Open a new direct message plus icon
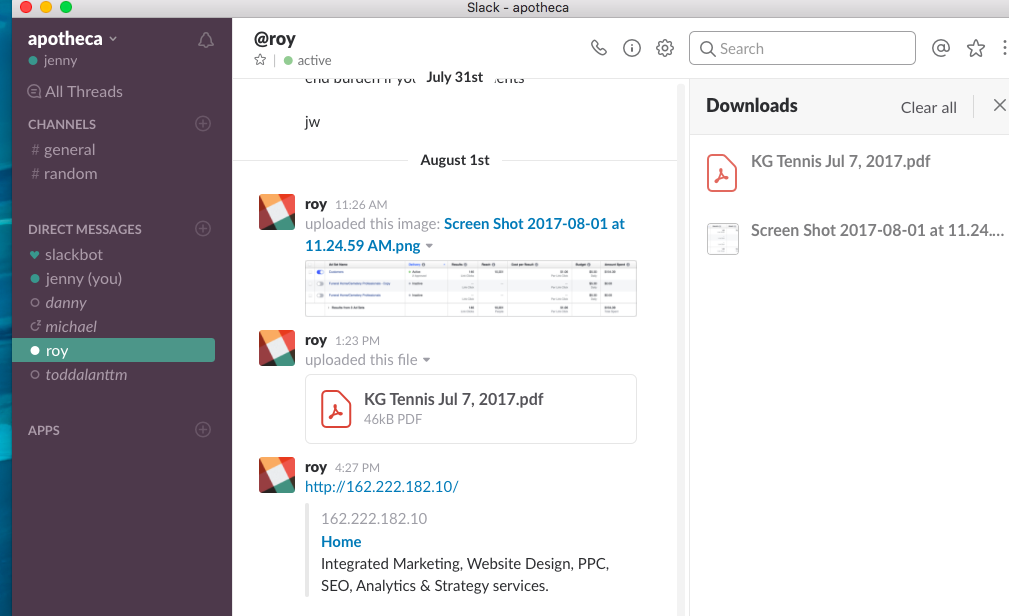The width and height of the screenshot is (1009, 616). pyautogui.click(x=203, y=229)
